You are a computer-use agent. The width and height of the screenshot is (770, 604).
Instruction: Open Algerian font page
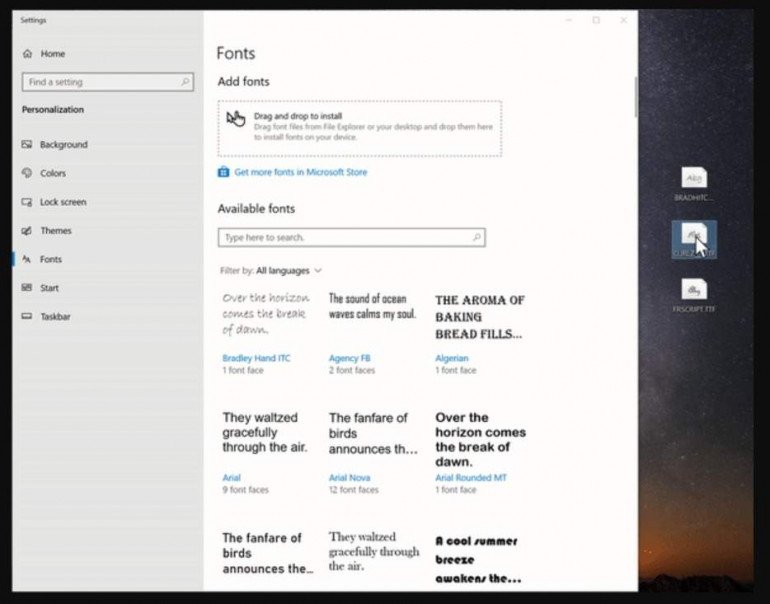[452, 358]
